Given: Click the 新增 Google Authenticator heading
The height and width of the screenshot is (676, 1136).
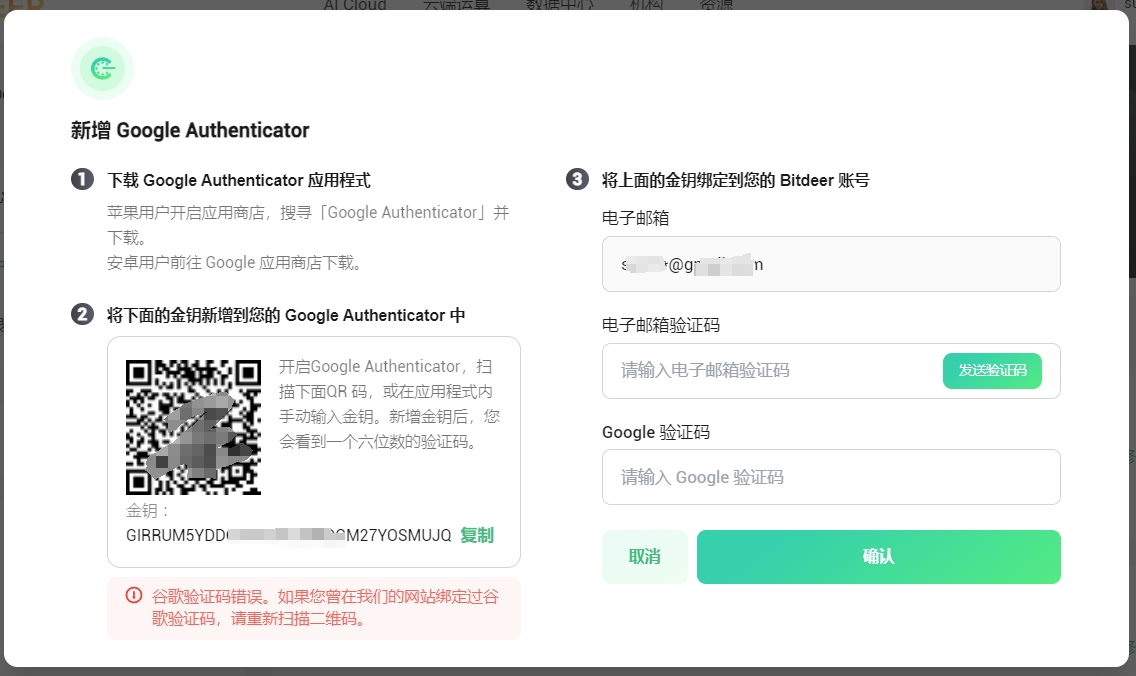Looking at the screenshot, I should [x=190, y=130].
